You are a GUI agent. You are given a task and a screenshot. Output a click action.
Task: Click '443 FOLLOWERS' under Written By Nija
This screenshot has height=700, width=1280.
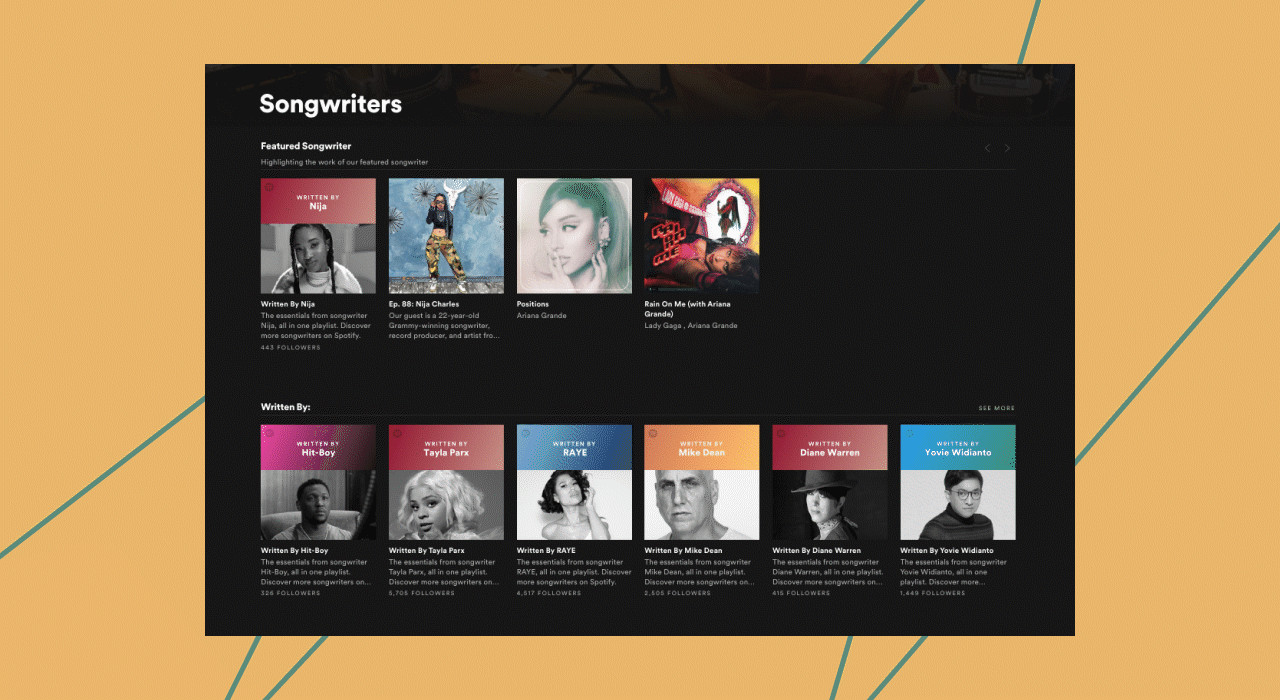[x=291, y=347]
